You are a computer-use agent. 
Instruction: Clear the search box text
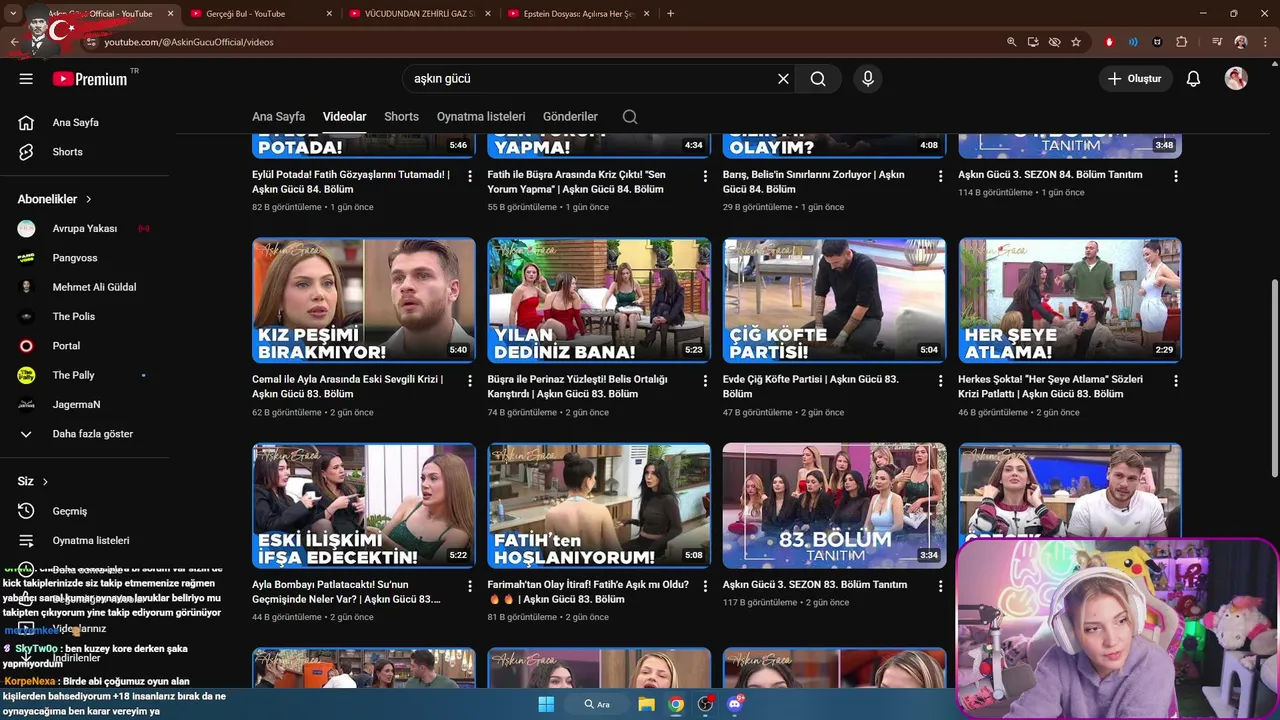783,79
